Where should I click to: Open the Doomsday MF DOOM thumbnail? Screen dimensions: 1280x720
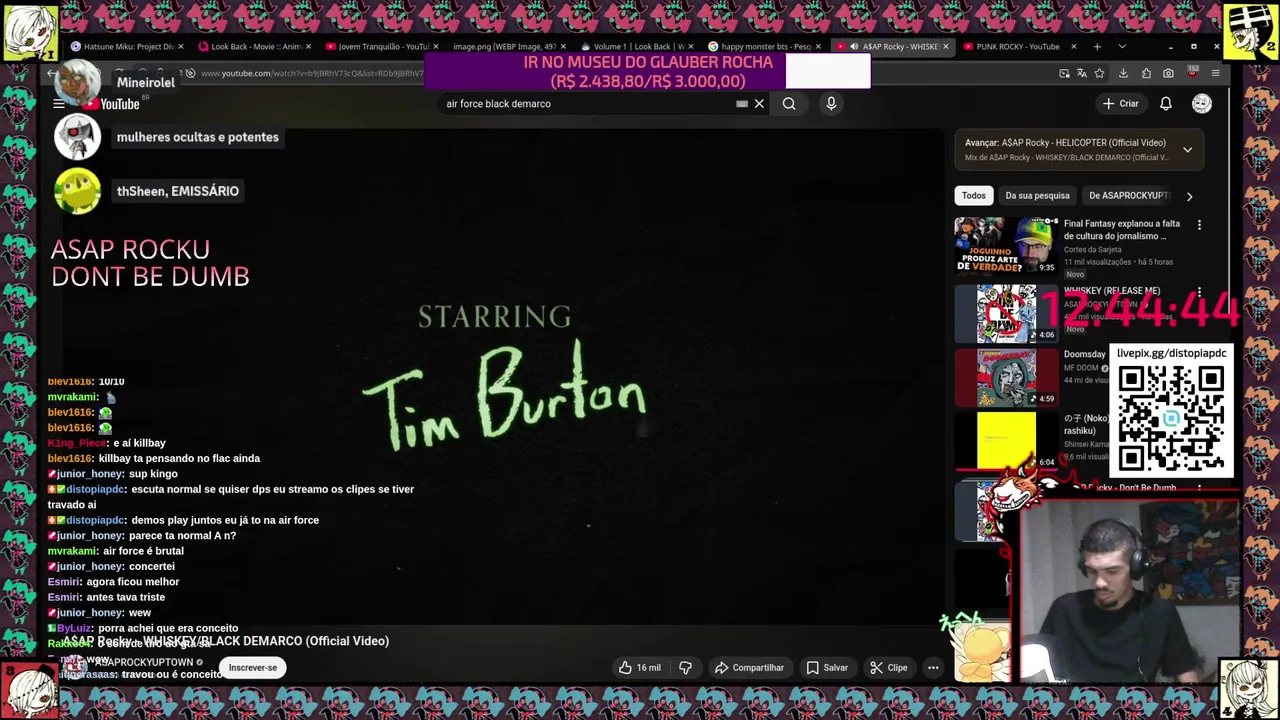tap(1006, 377)
